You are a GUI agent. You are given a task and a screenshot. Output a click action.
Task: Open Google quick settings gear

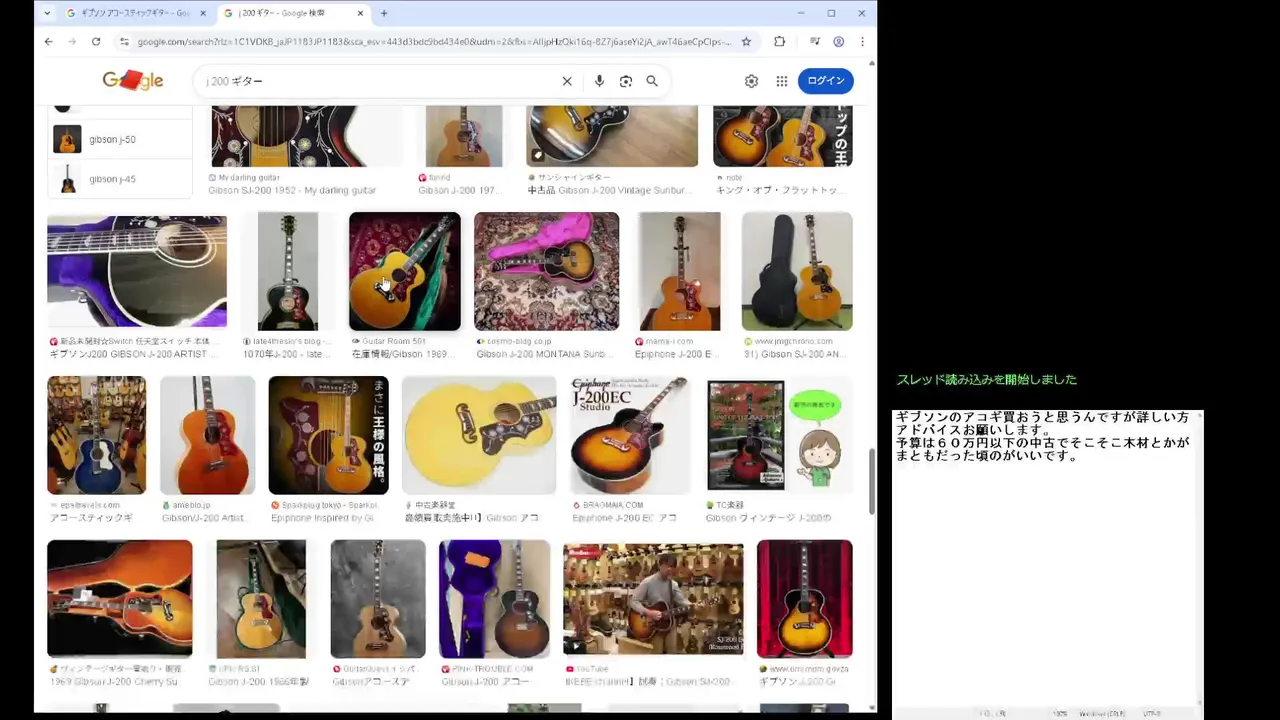751,81
